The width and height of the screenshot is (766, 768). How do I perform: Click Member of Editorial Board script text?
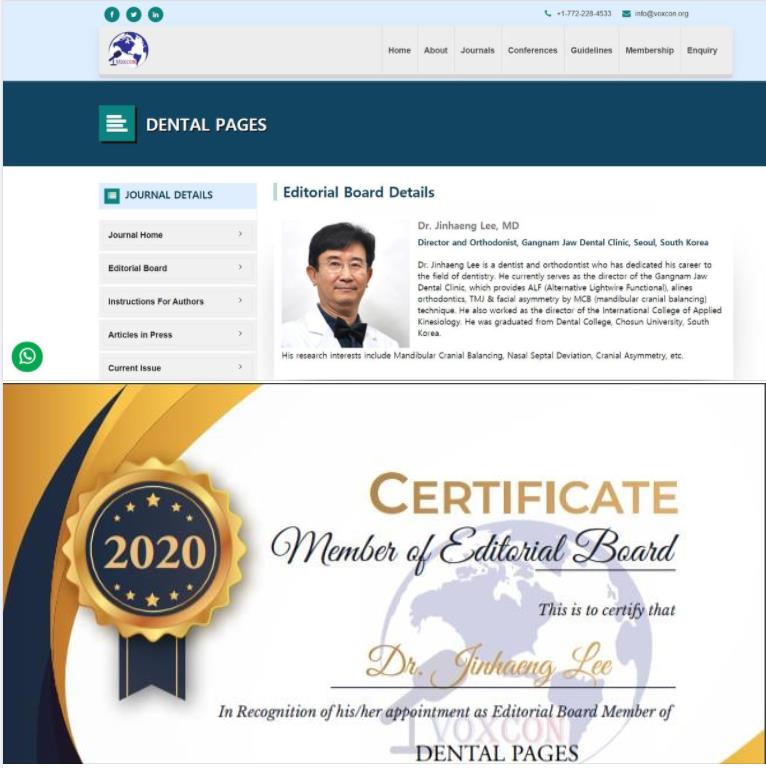coord(474,549)
